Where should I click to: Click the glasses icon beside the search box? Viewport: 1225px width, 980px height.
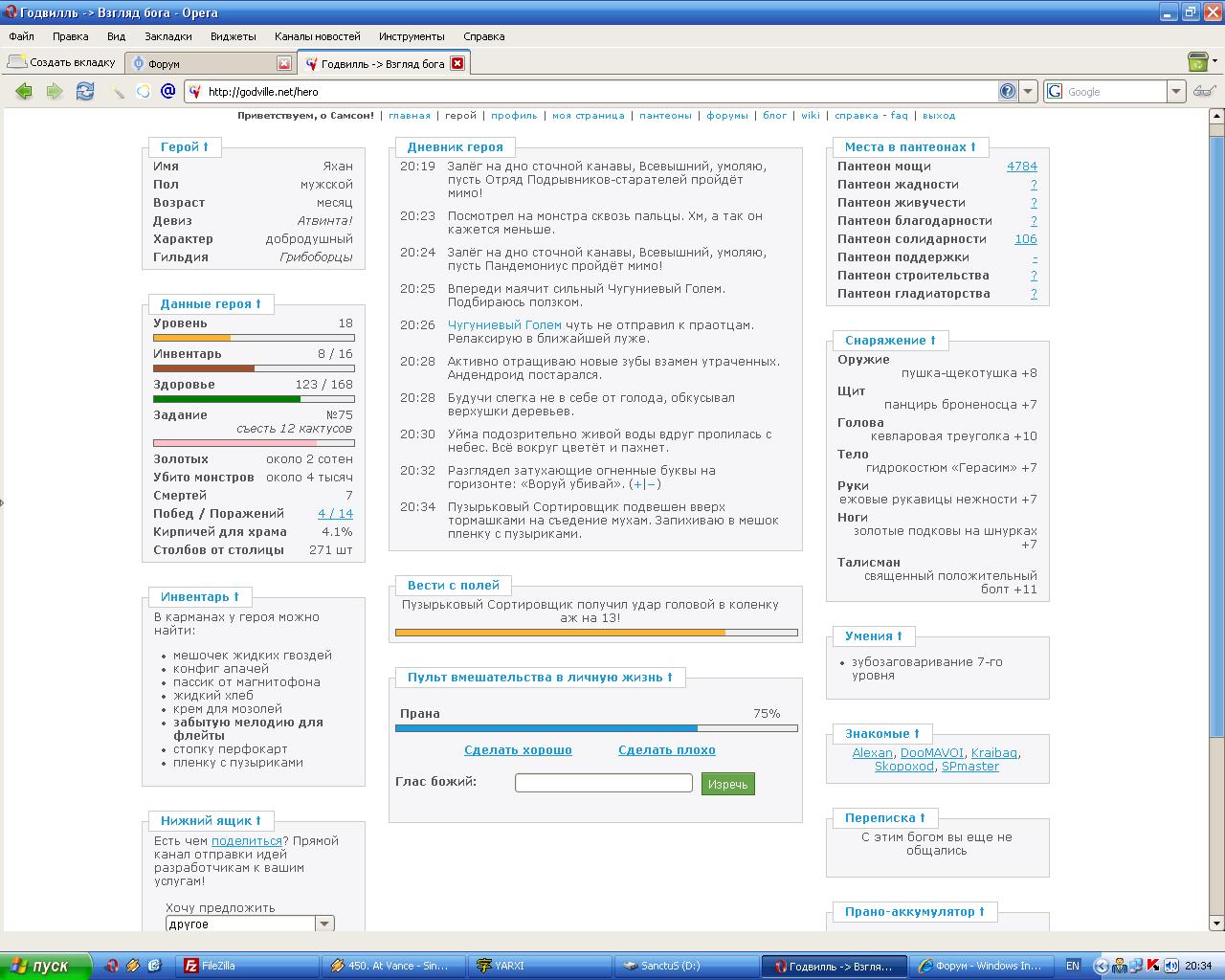pyautogui.click(x=1204, y=91)
